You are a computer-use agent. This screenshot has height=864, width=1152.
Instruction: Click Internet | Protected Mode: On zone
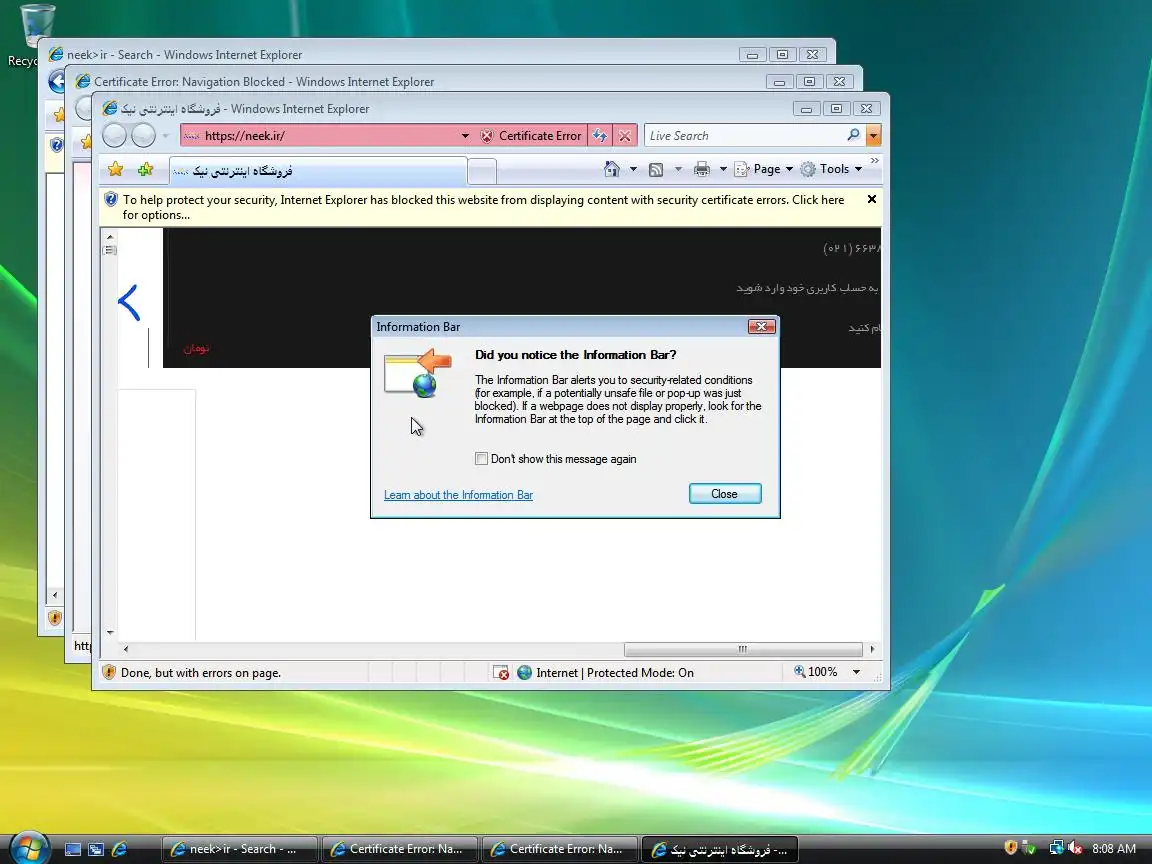[x=605, y=672]
